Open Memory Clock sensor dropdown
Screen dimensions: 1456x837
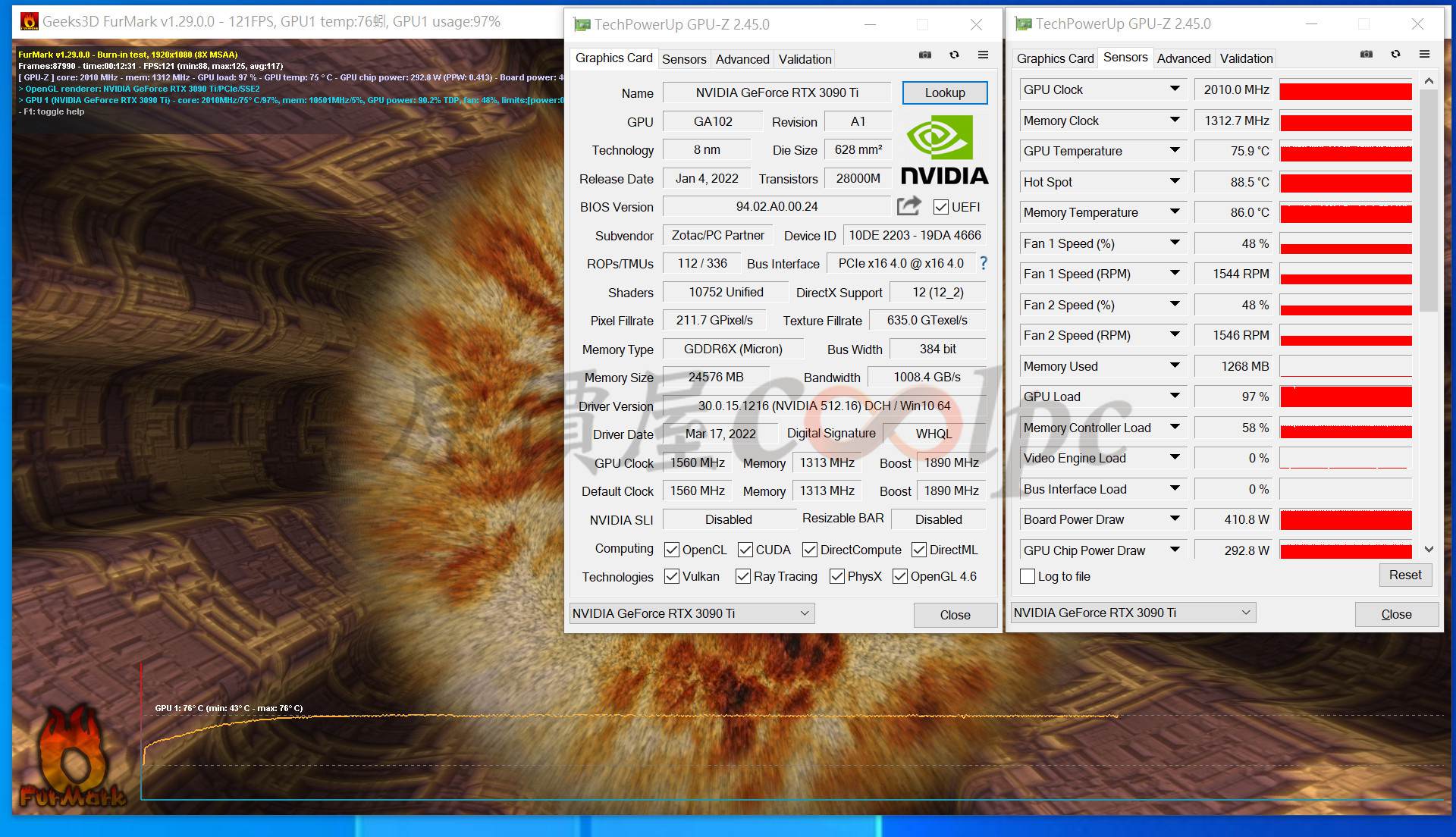pyautogui.click(x=1175, y=120)
